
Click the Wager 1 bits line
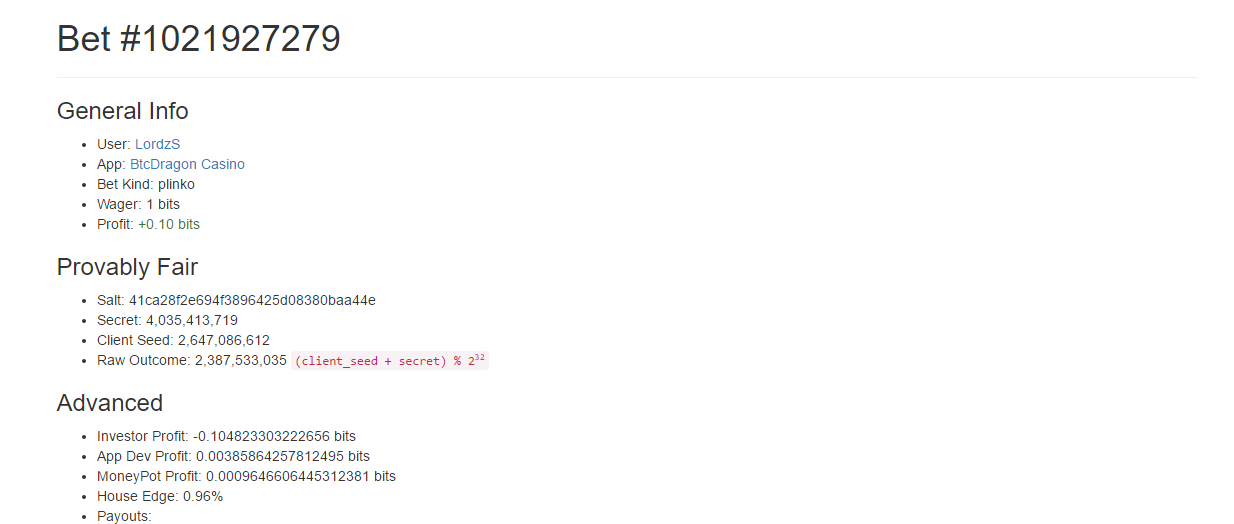tap(138, 204)
